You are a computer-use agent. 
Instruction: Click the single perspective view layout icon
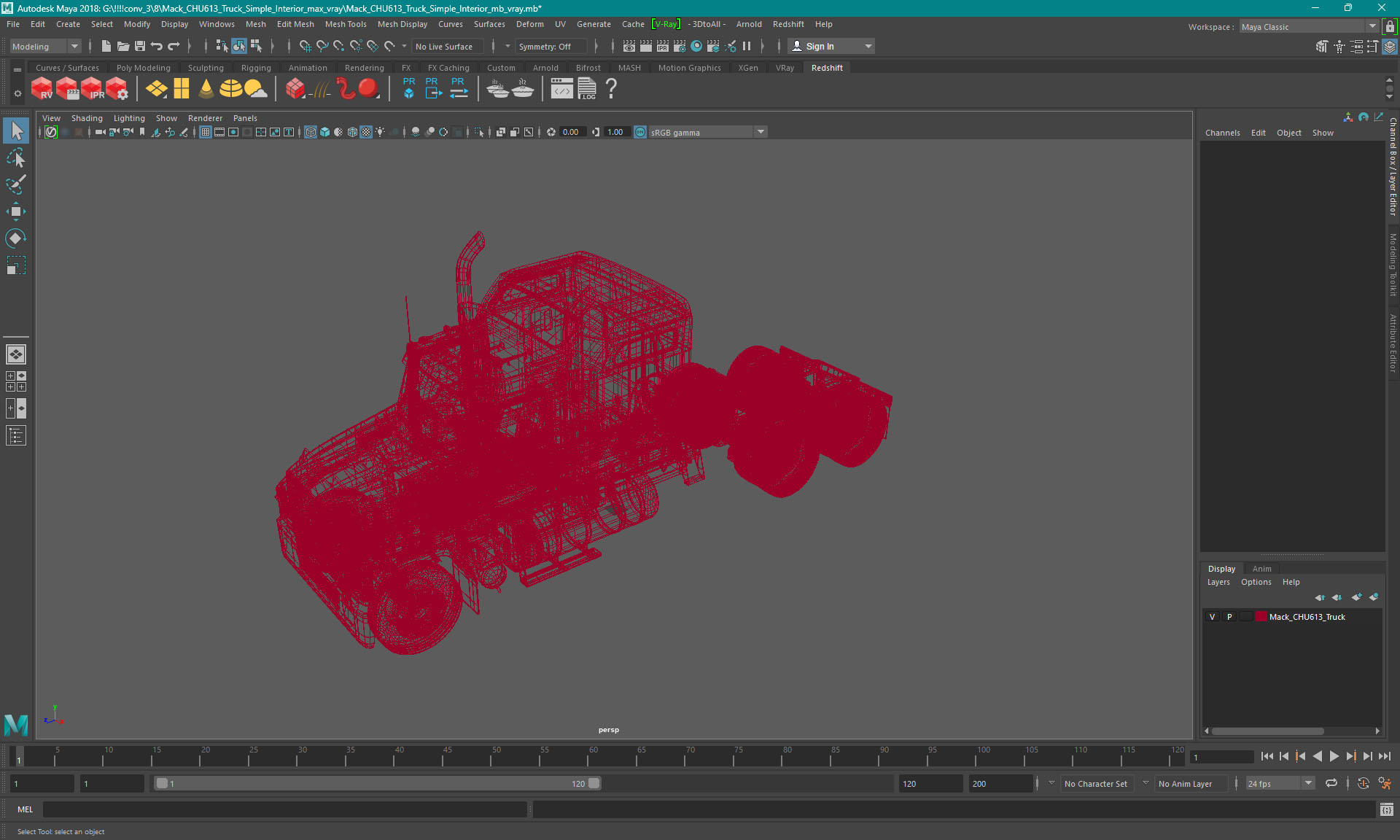(x=16, y=354)
